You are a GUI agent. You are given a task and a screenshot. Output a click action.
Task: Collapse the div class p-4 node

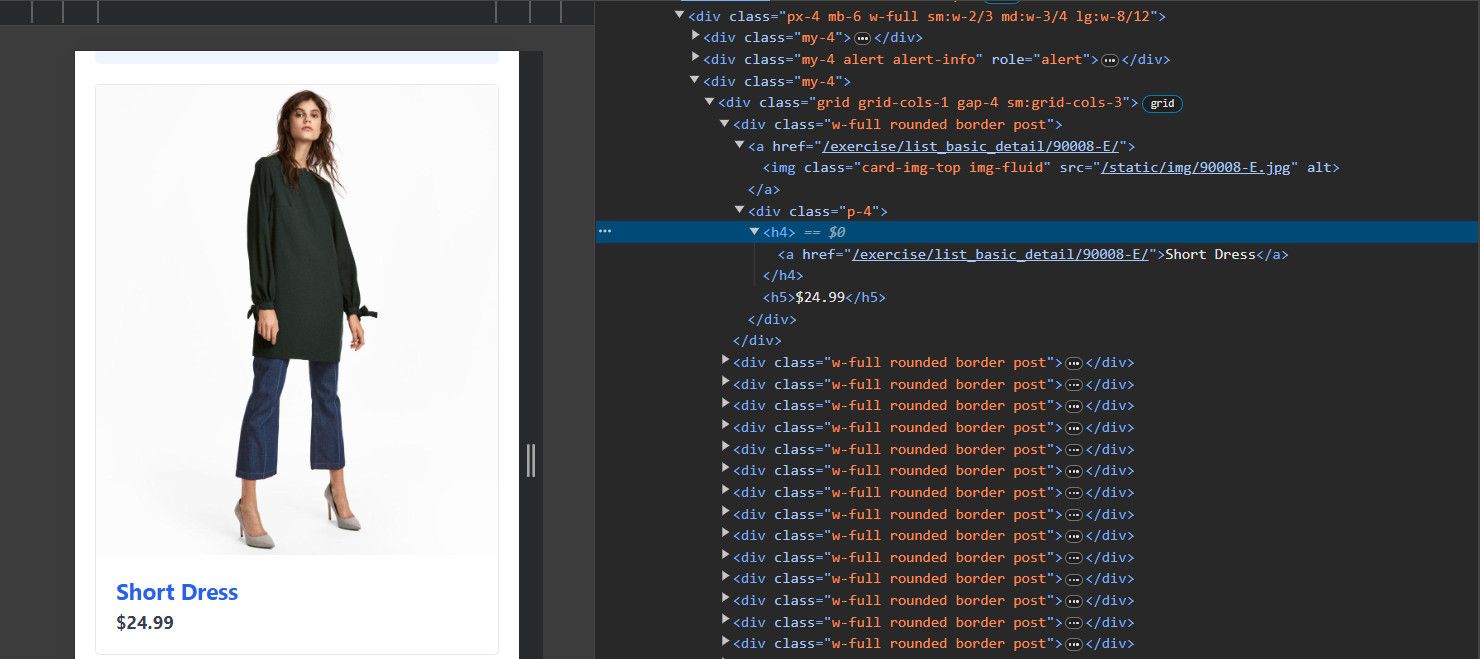[x=740, y=211]
